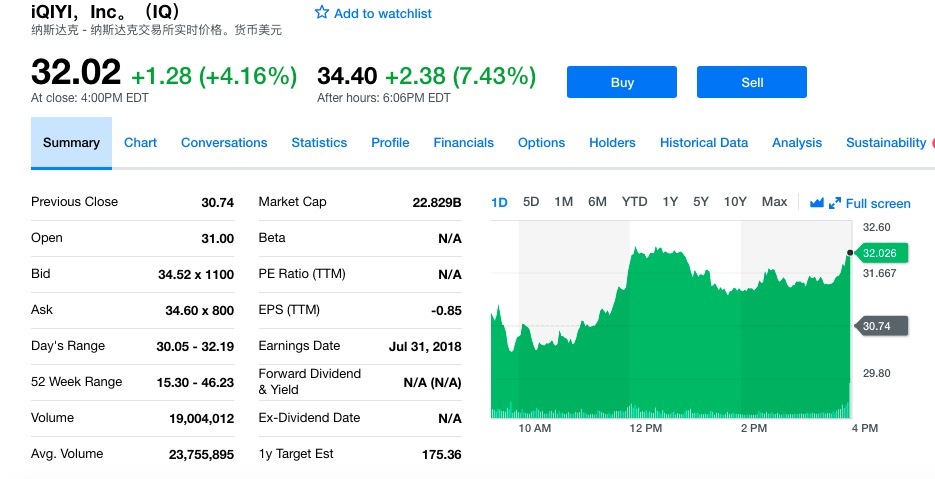This screenshot has height=479, width=935.
Task: Click the Earnings Date Jul 31, 2018
Action: click(x=425, y=347)
